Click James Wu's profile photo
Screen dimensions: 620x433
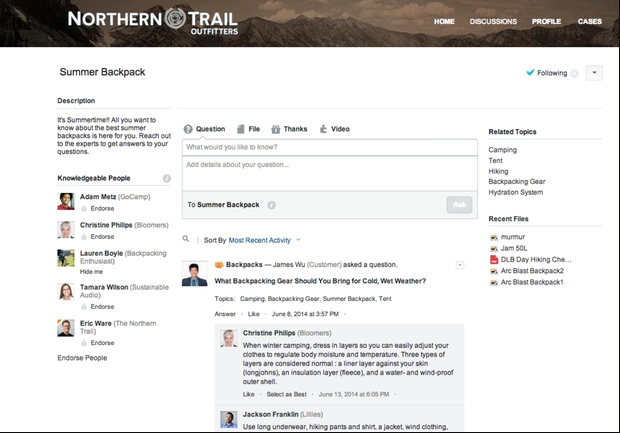[x=195, y=274]
